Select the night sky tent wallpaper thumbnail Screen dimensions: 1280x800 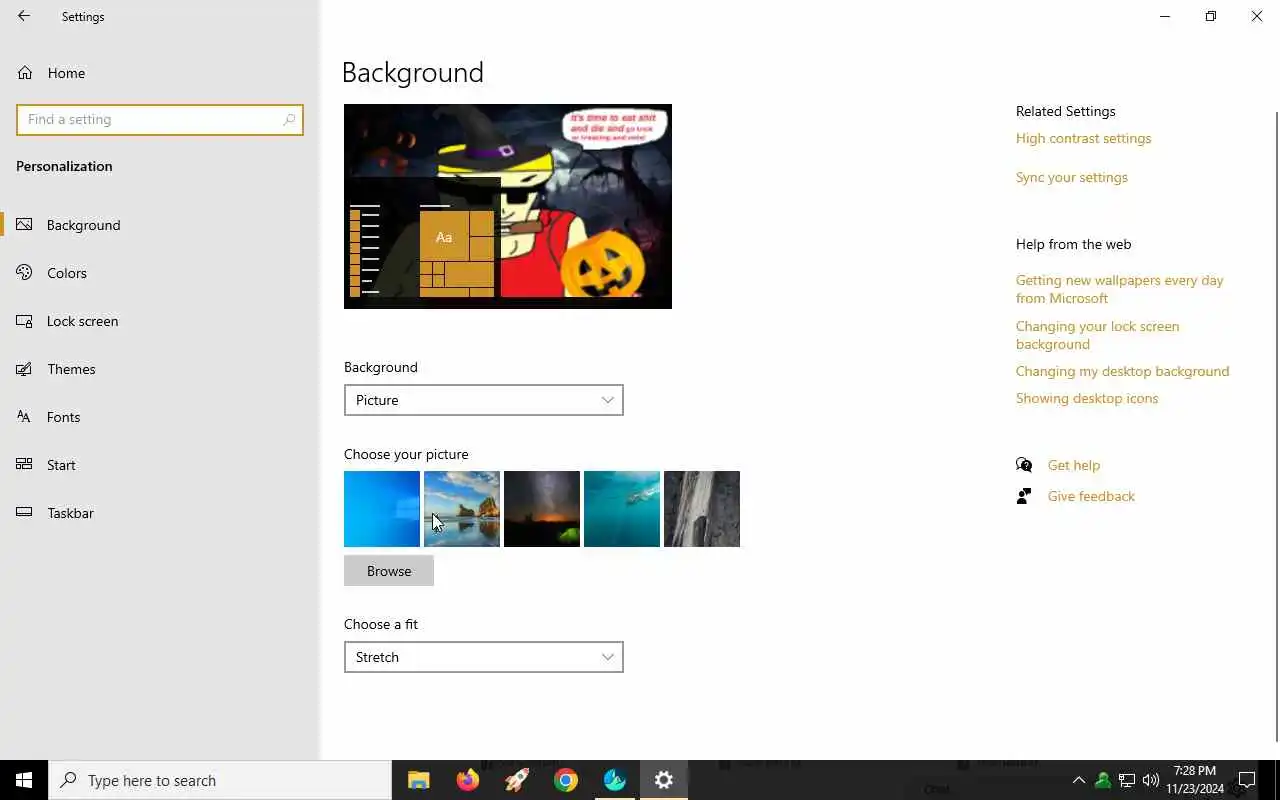click(x=542, y=509)
